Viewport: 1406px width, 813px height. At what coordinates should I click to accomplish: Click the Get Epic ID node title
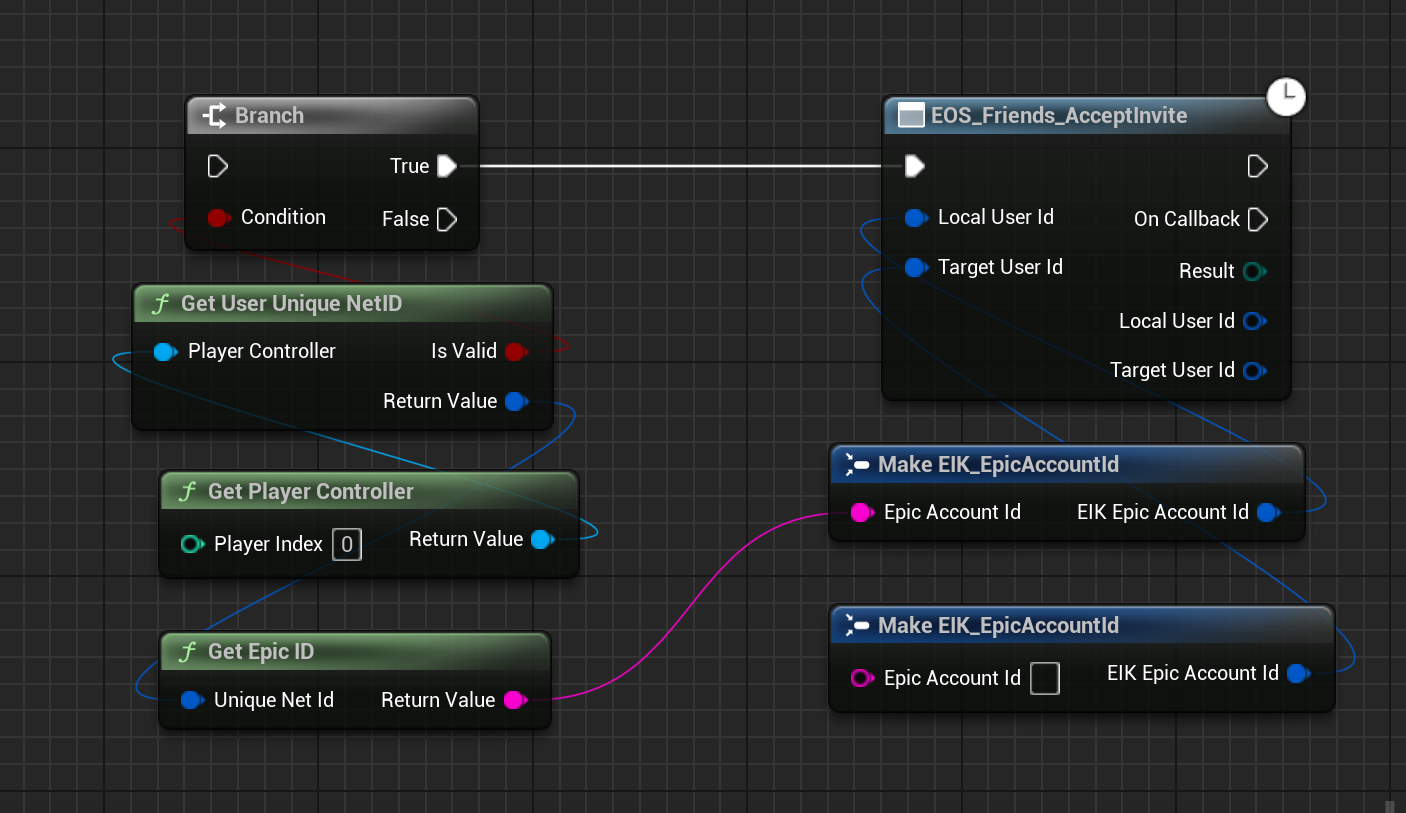click(260, 652)
